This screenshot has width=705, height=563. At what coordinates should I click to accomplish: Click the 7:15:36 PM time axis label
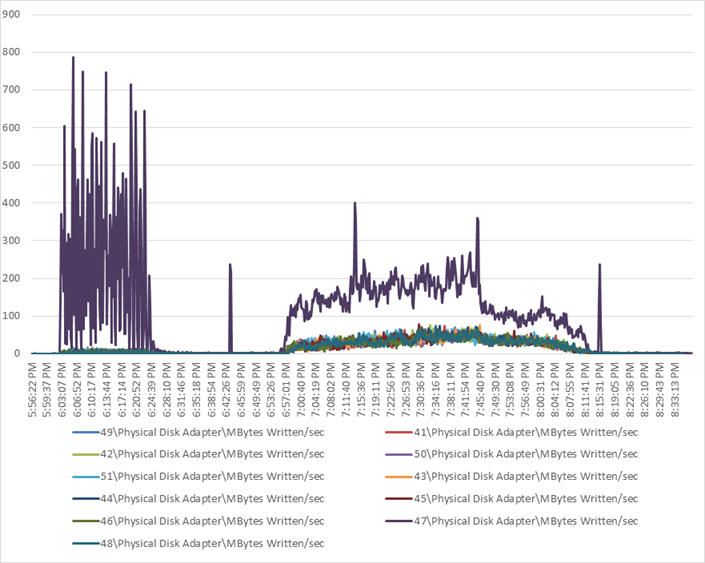(x=361, y=390)
